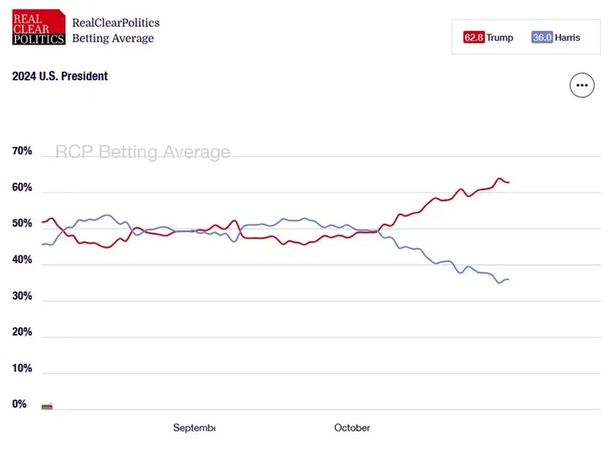Viewport: 610px width, 449px height.
Task: Toggle the Trump series in legend
Action: tap(487, 37)
